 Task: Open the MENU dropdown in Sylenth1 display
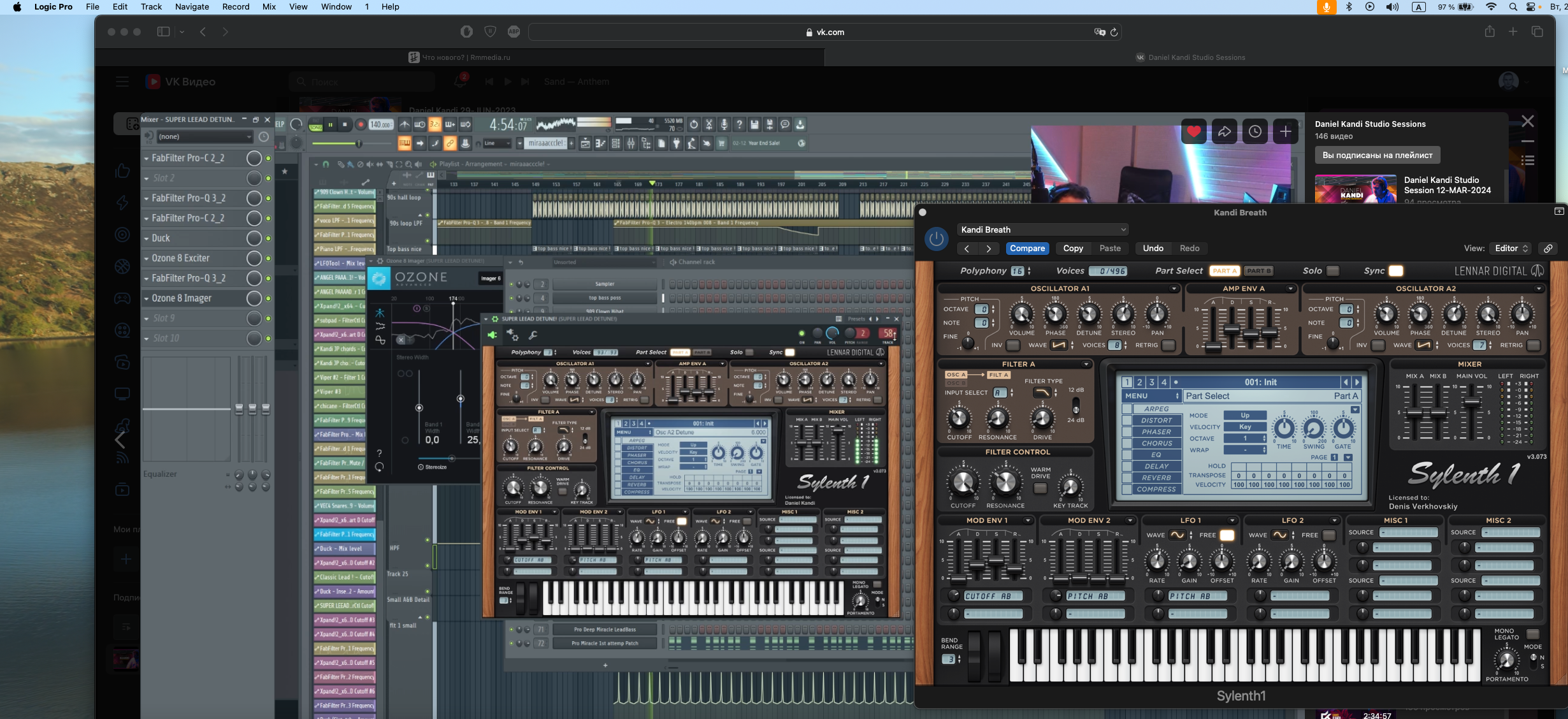pos(1151,396)
